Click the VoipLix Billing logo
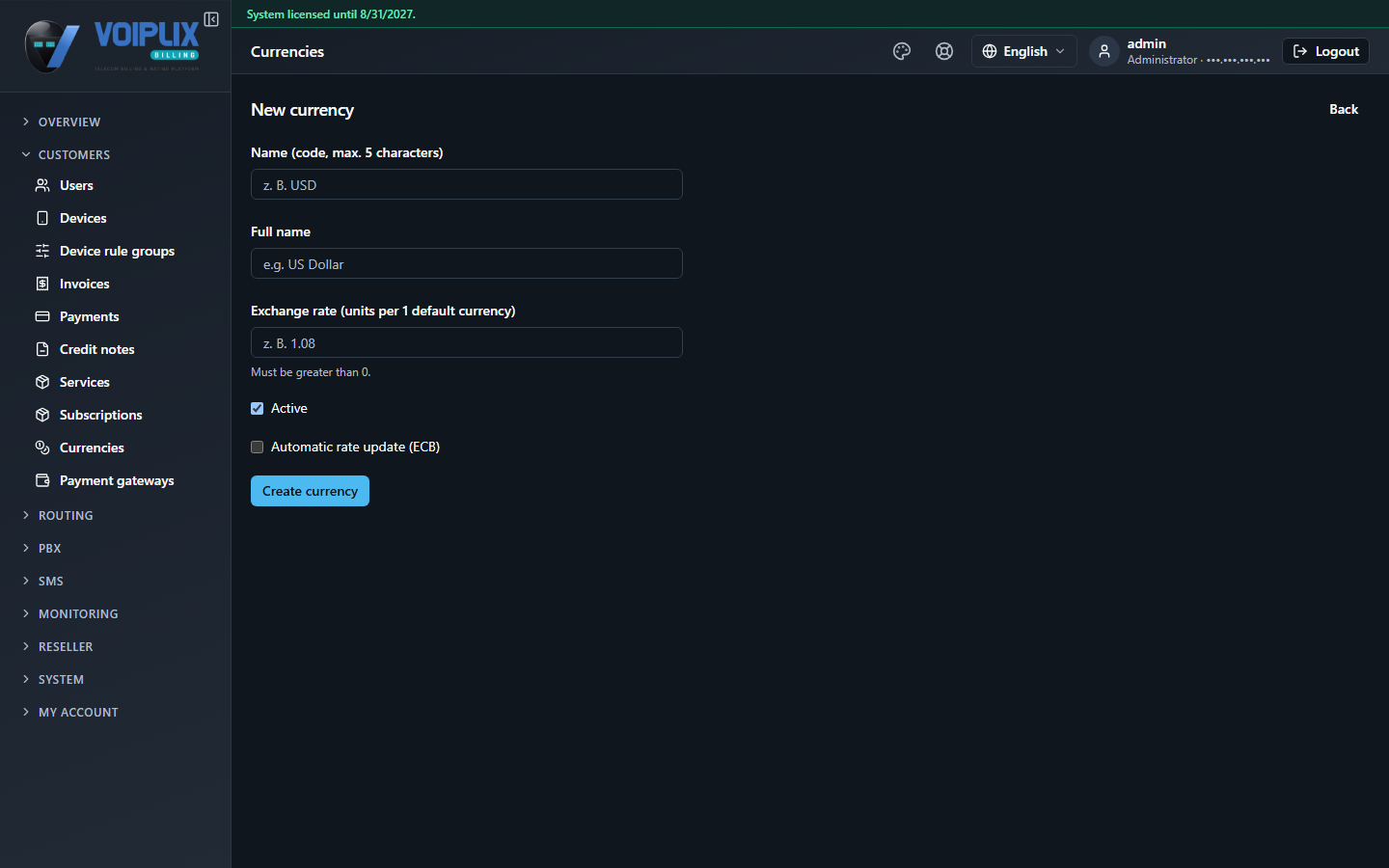The width and height of the screenshot is (1389, 868). pos(112,45)
